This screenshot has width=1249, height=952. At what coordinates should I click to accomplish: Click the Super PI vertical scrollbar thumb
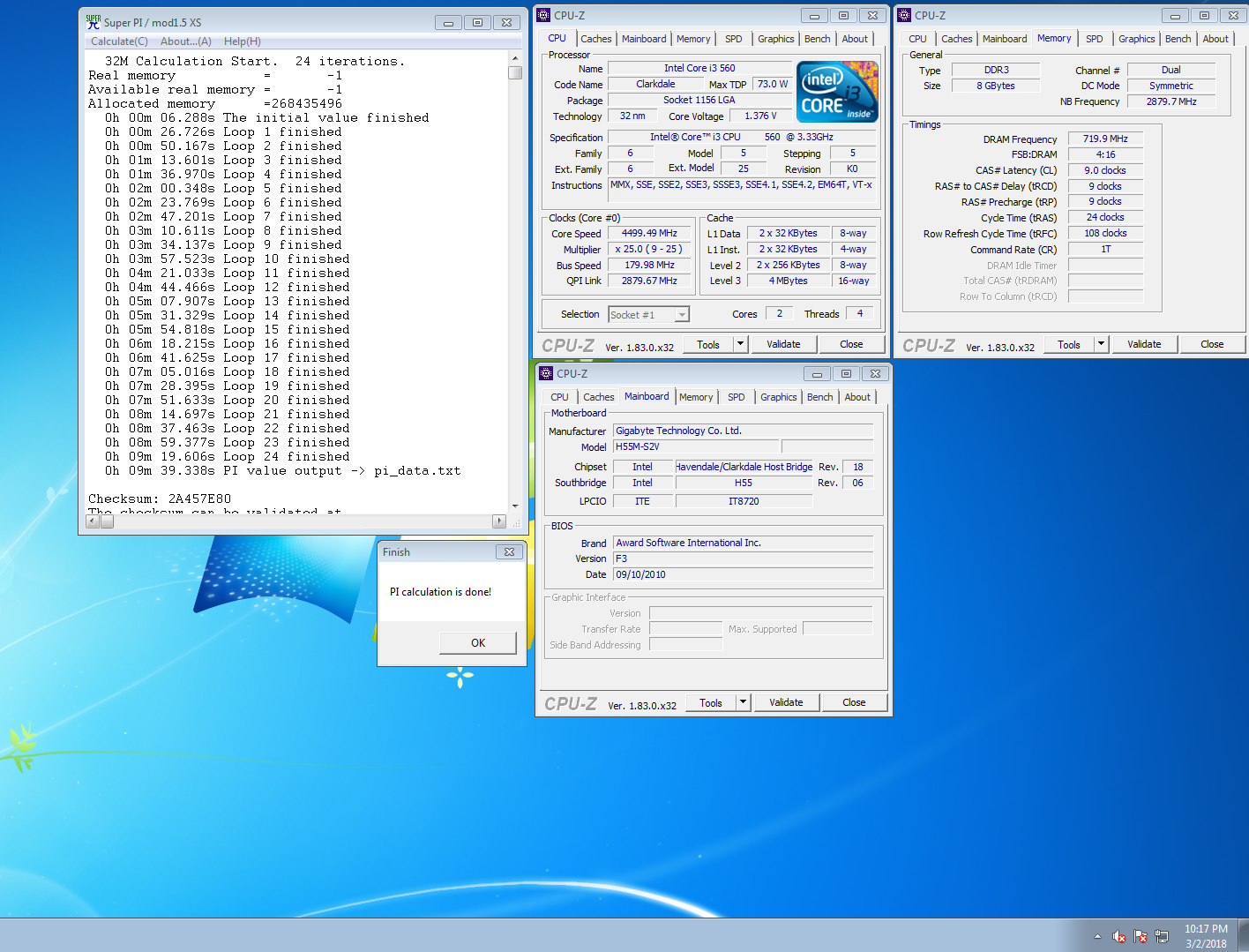pyautogui.click(x=515, y=72)
